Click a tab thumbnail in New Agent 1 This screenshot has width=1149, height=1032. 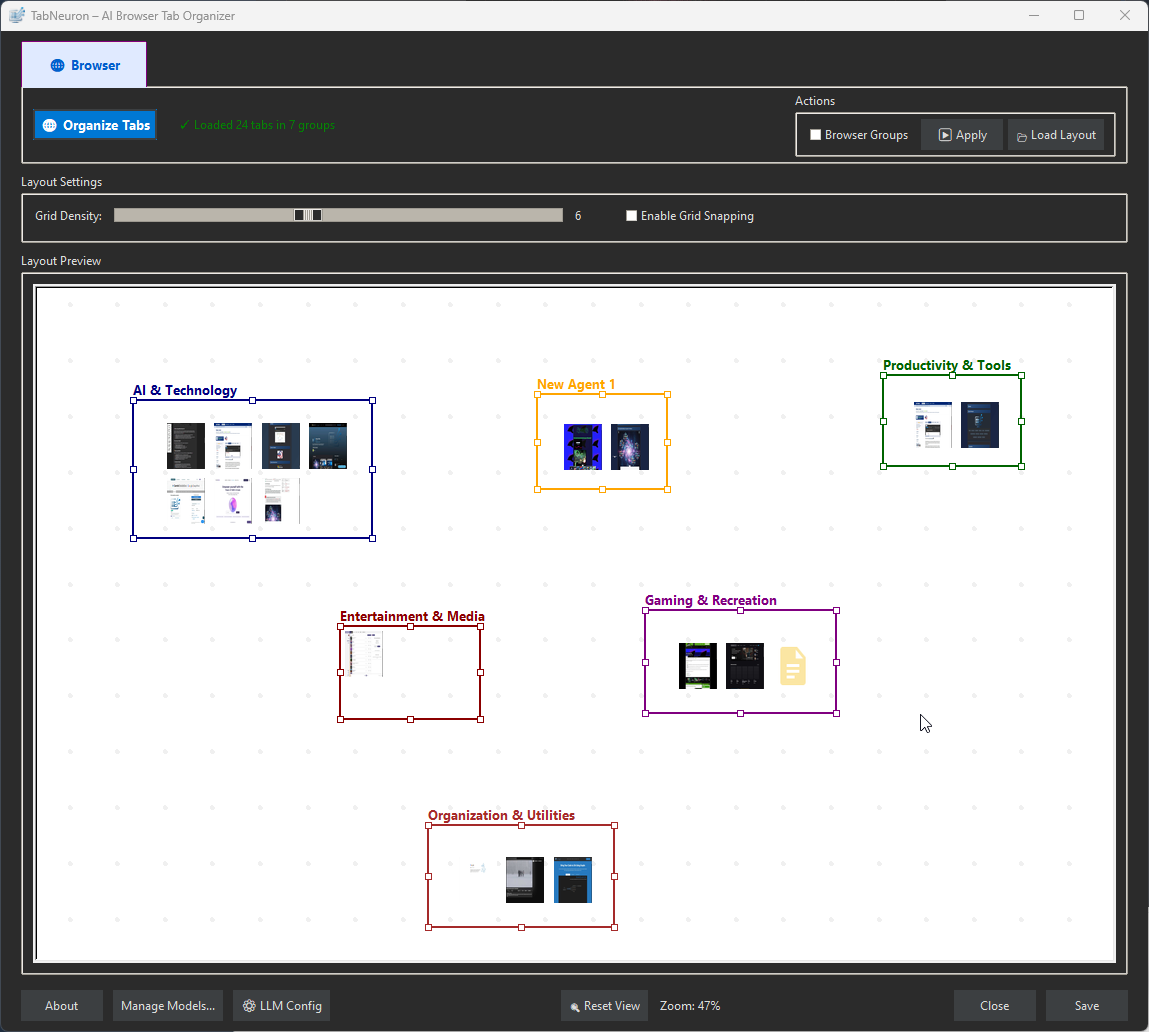(582, 447)
